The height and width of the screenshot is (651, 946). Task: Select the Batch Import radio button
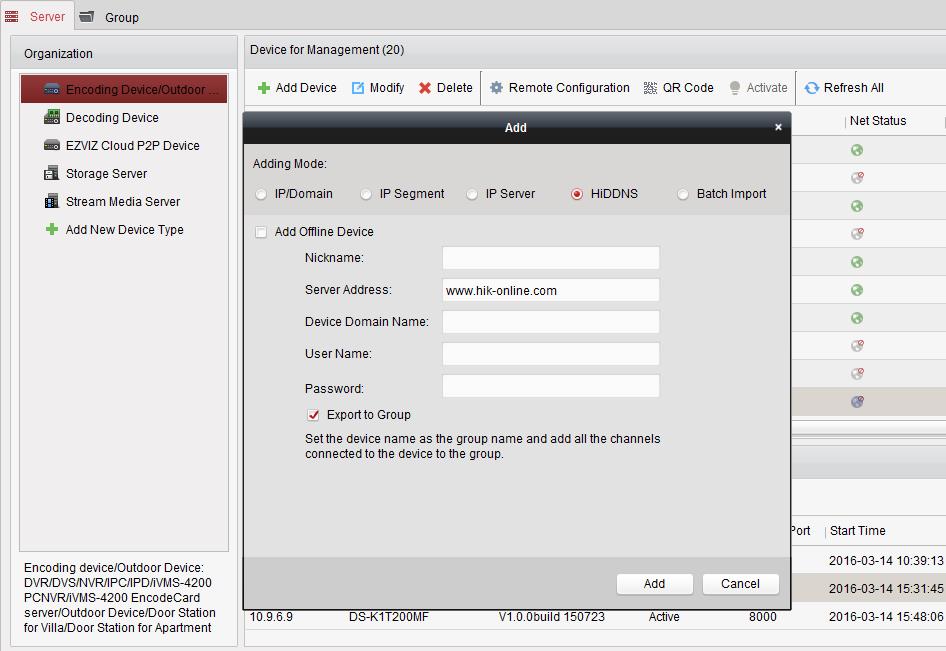(x=683, y=194)
